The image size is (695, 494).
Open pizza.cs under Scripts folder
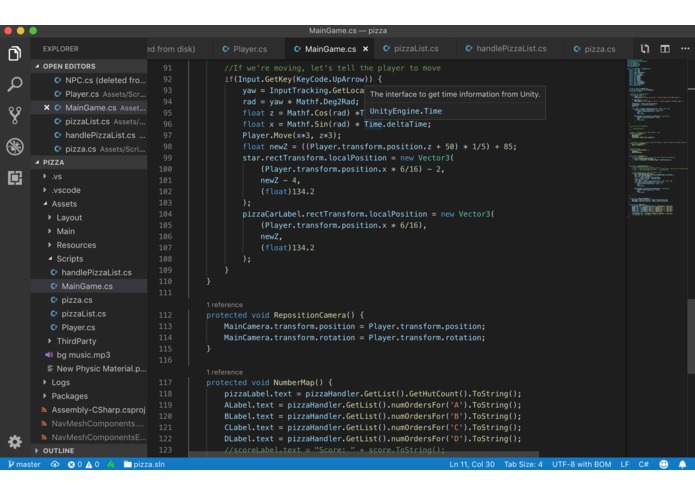[x=89, y=300]
